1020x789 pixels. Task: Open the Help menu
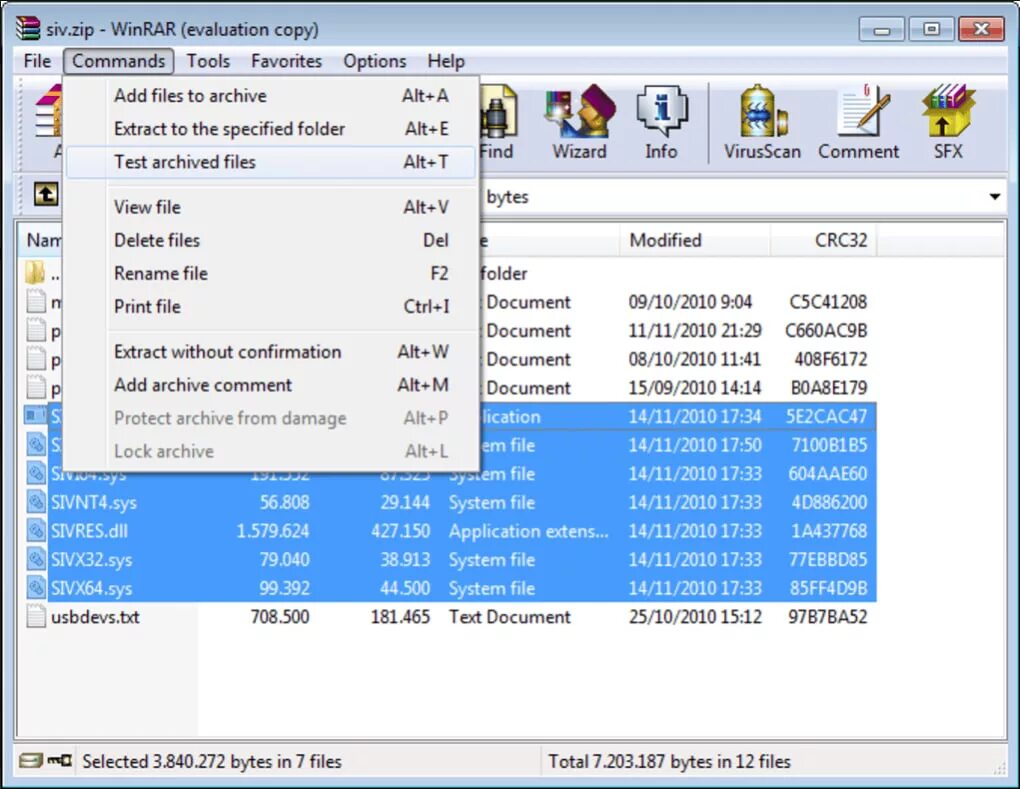click(446, 61)
